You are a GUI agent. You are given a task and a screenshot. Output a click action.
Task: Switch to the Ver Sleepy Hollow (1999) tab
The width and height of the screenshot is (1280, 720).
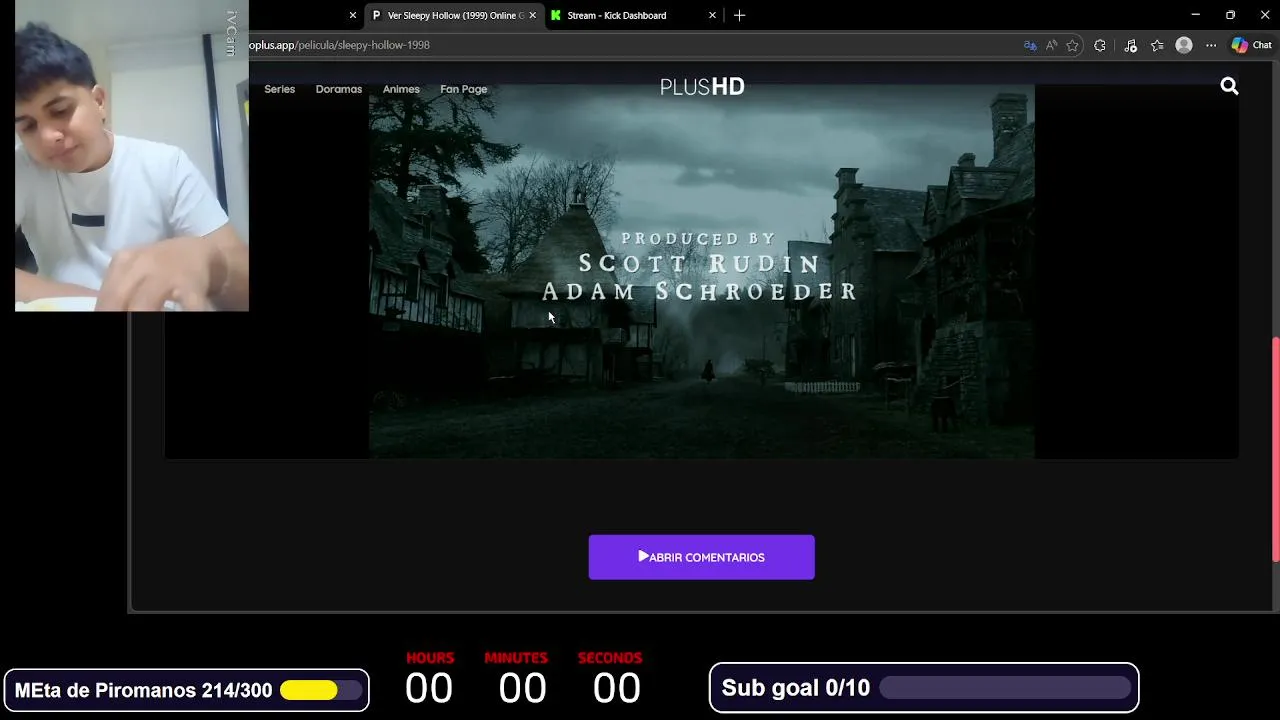(455, 15)
